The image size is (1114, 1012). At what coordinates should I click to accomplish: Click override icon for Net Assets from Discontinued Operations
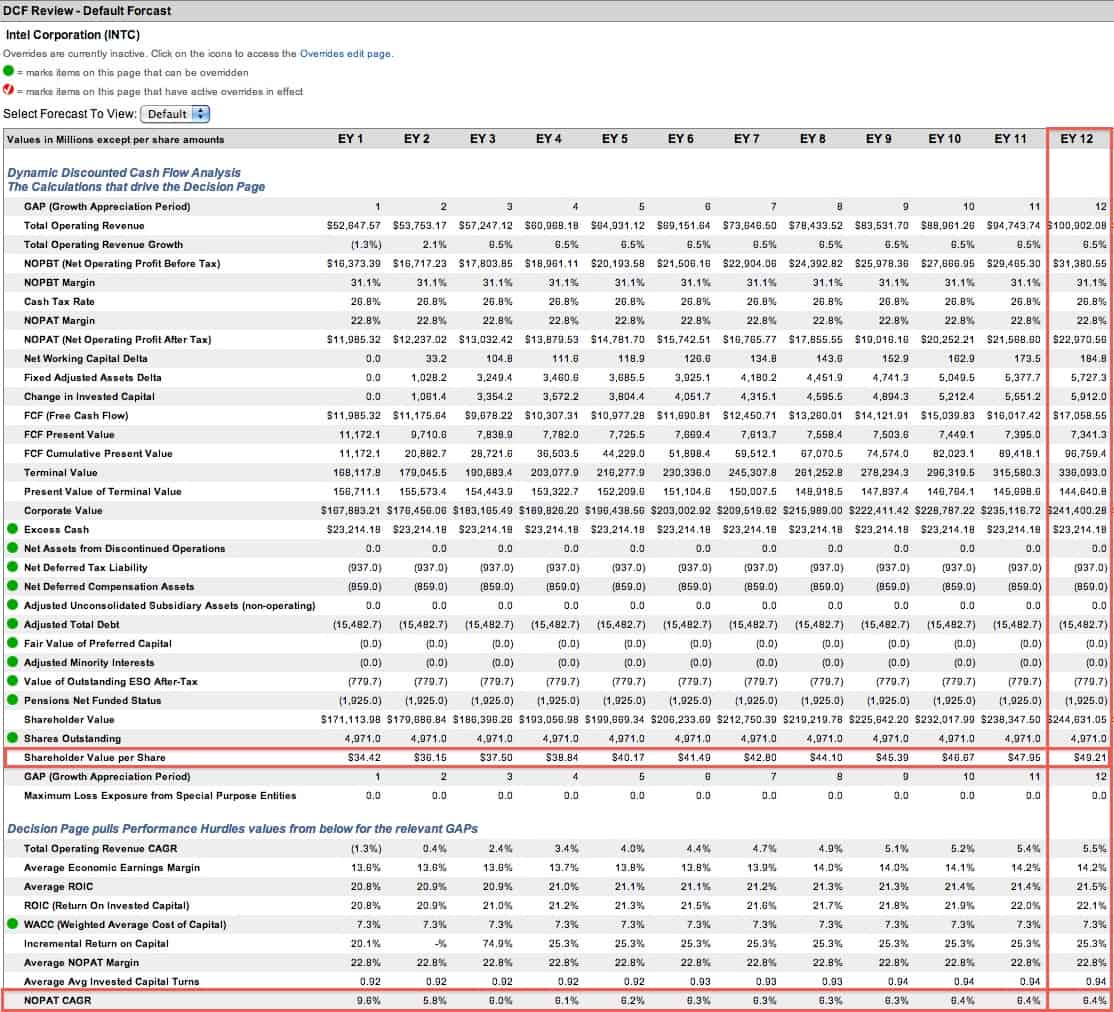point(12,548)
